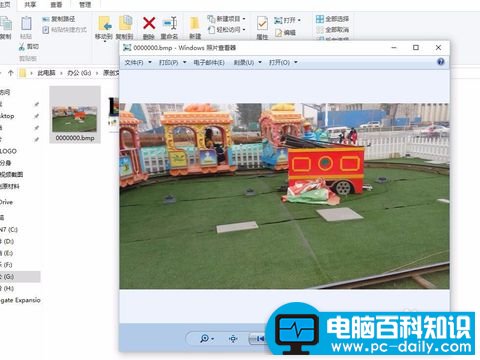Click the Cut (剪切) scissors icon
The image size is (480, 360).
22,47
